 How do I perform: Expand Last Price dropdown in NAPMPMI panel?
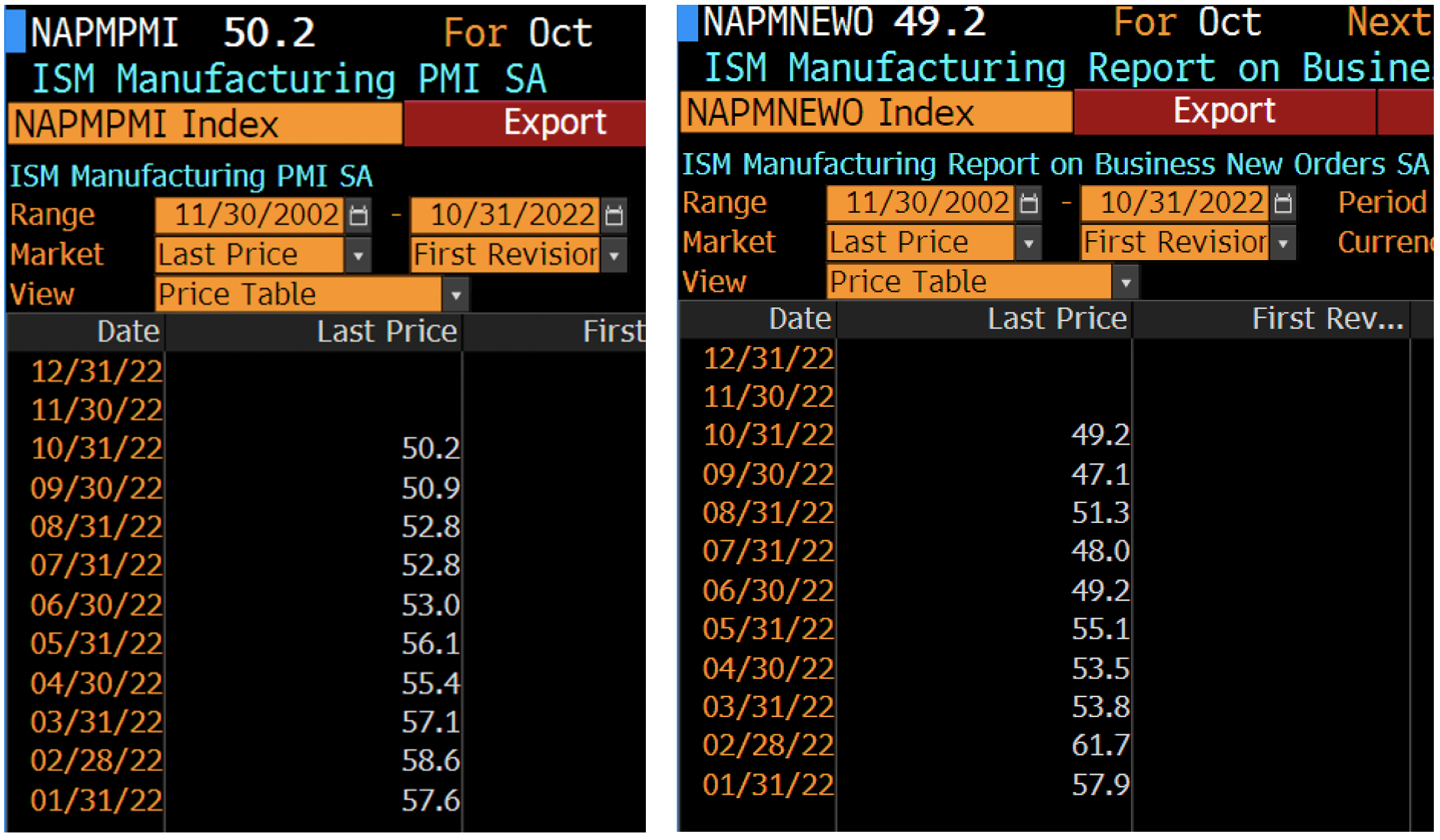tap(358, 256)
